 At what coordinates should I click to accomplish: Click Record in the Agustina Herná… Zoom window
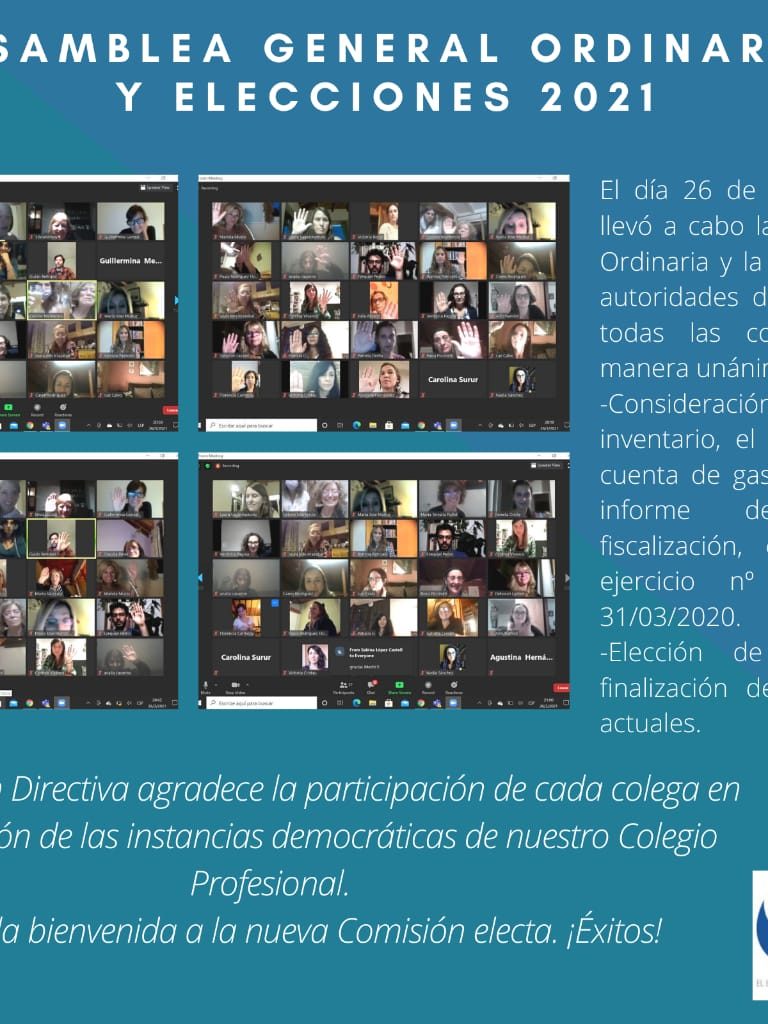coord(428,687)
